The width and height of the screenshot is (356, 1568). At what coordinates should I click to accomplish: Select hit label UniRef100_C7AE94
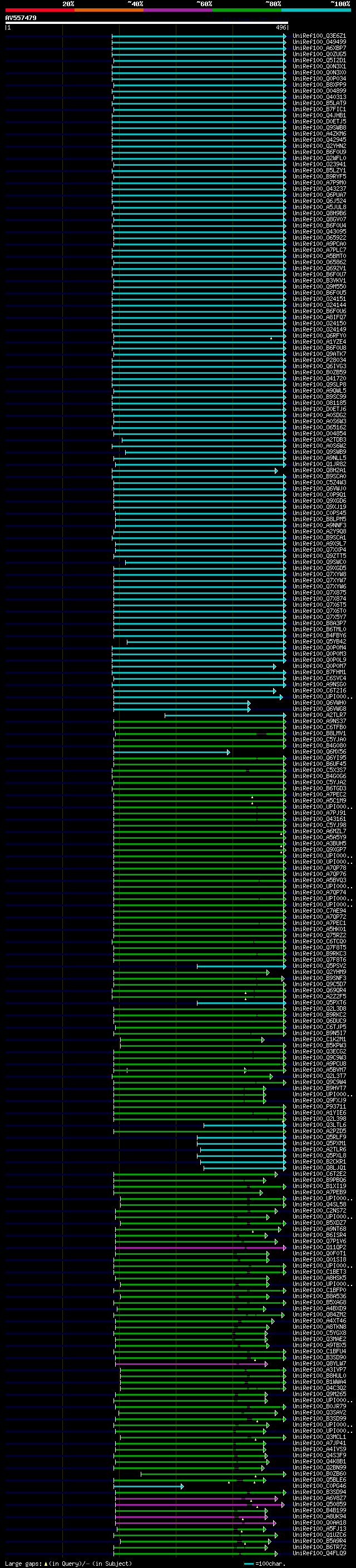click(x=319, y=911)
